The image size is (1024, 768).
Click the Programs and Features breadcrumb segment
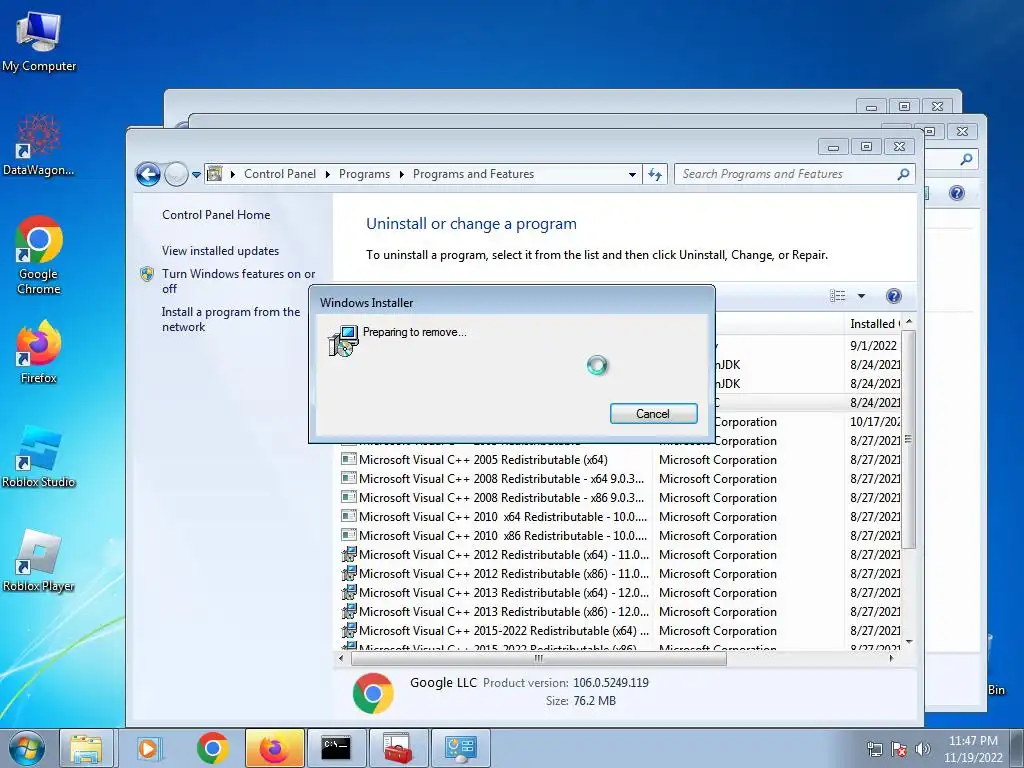pos(473,174)
